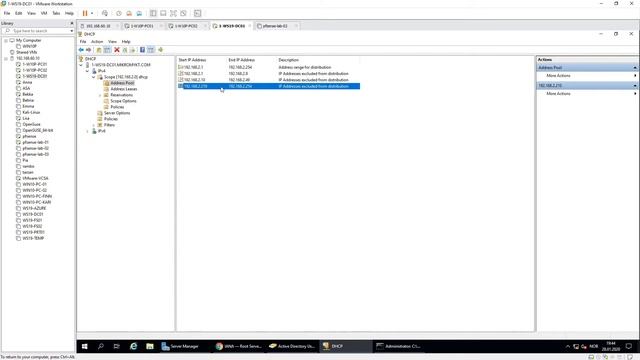The image size is (640, 360).
Task: Select Scope Options in DHCP tree
Action: click(x=123, y=101)
